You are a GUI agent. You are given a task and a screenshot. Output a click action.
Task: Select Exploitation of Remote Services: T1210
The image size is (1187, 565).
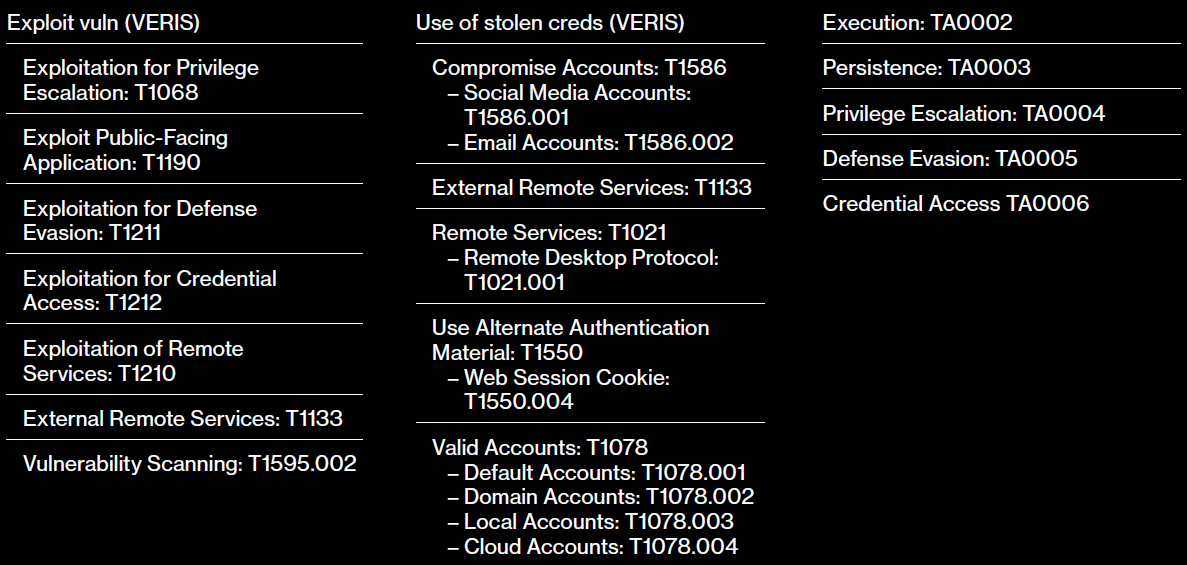[x=133, y=361]
